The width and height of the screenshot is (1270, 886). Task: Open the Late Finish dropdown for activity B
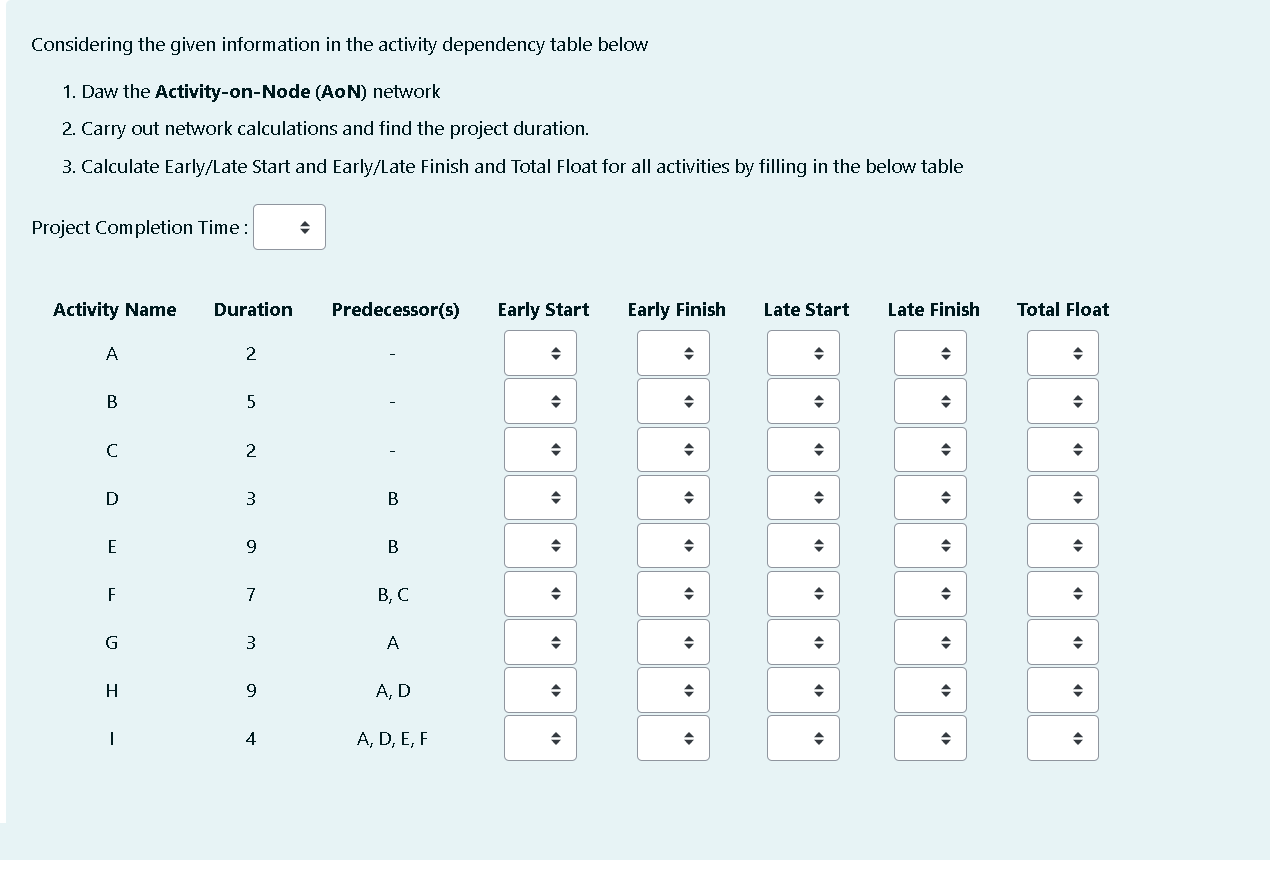click(930, 400)
